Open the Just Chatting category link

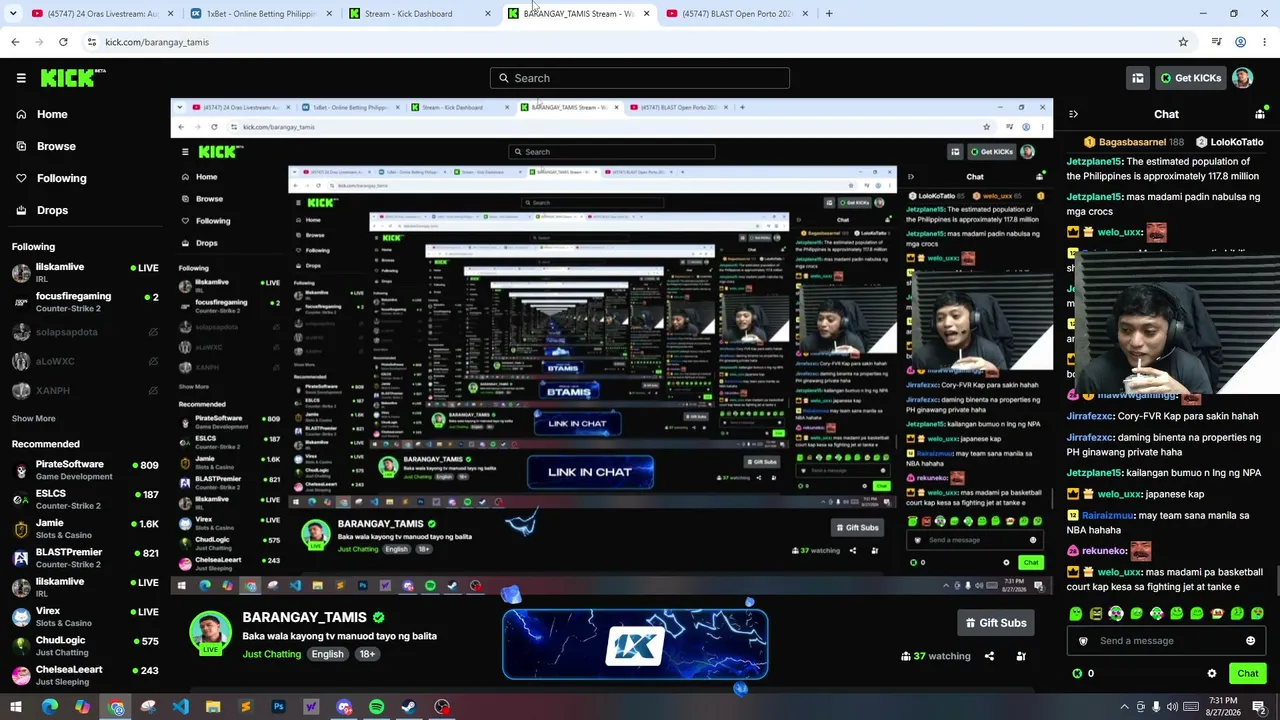click(271, 654)
